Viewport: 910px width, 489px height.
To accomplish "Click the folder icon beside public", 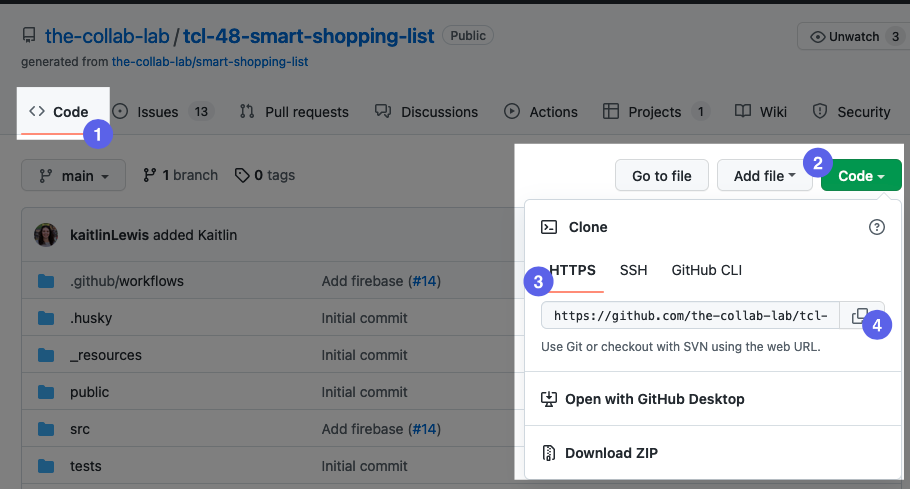I will coord(46,393).
